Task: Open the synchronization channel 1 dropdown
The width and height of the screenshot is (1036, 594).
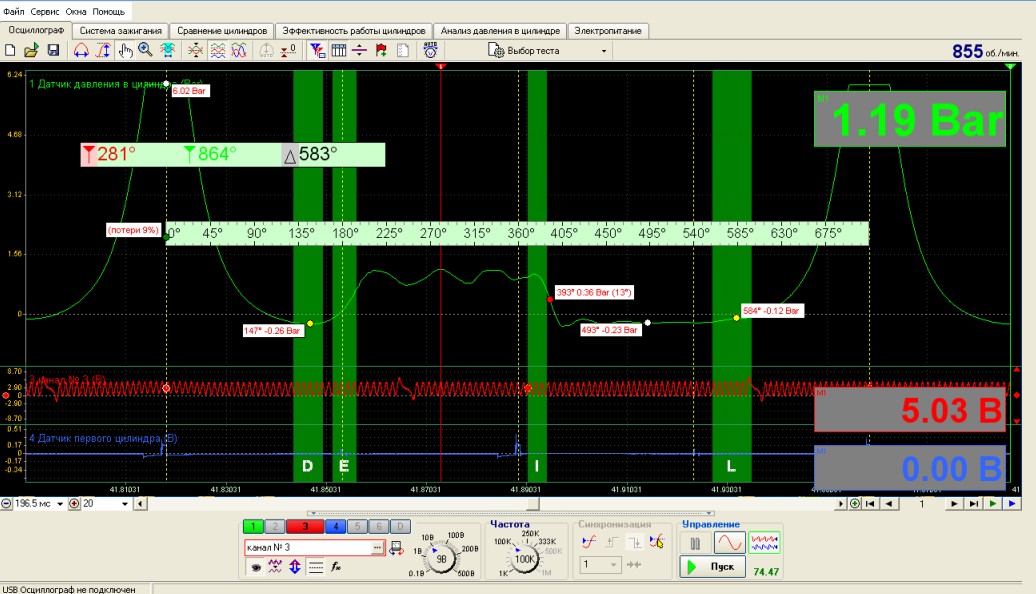Action: tap(600, 564)
